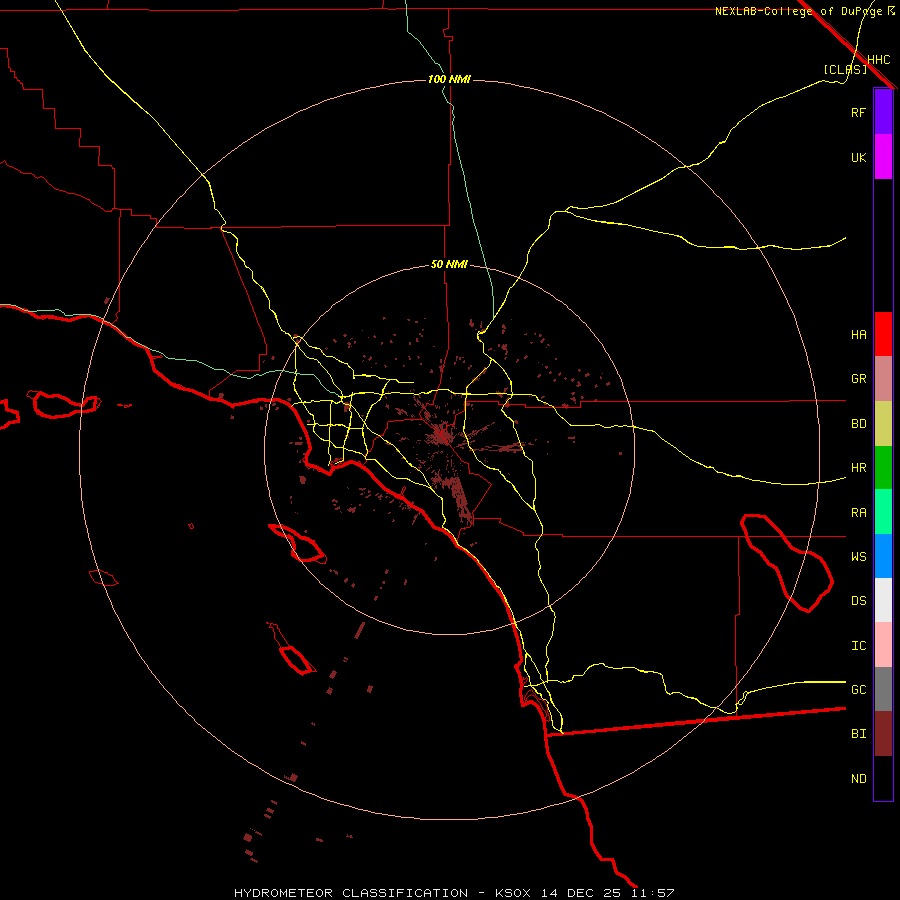Click the HR green legend swatch
900x900 pixels.
tap(883, 468)
